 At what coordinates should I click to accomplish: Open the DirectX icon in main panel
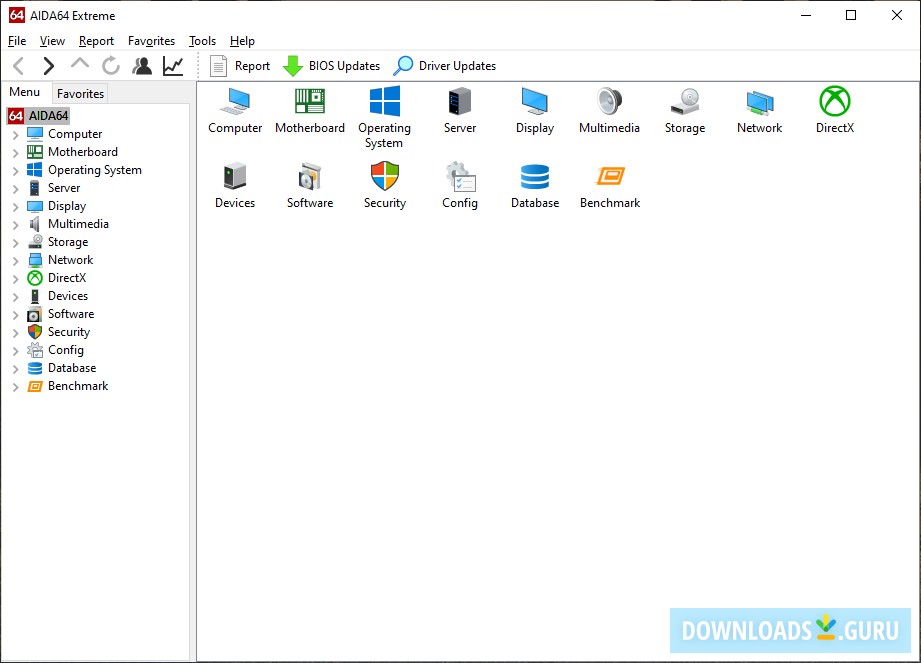(x=834, y=102)
